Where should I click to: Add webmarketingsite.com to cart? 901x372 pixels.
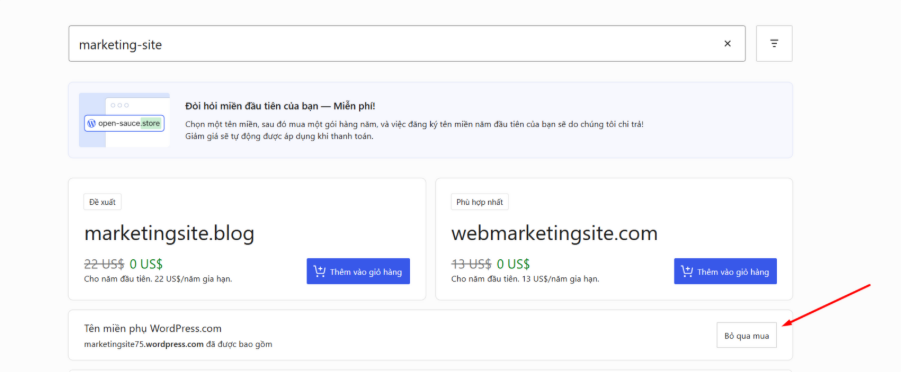pyautogui.click(x=725, y=271)
